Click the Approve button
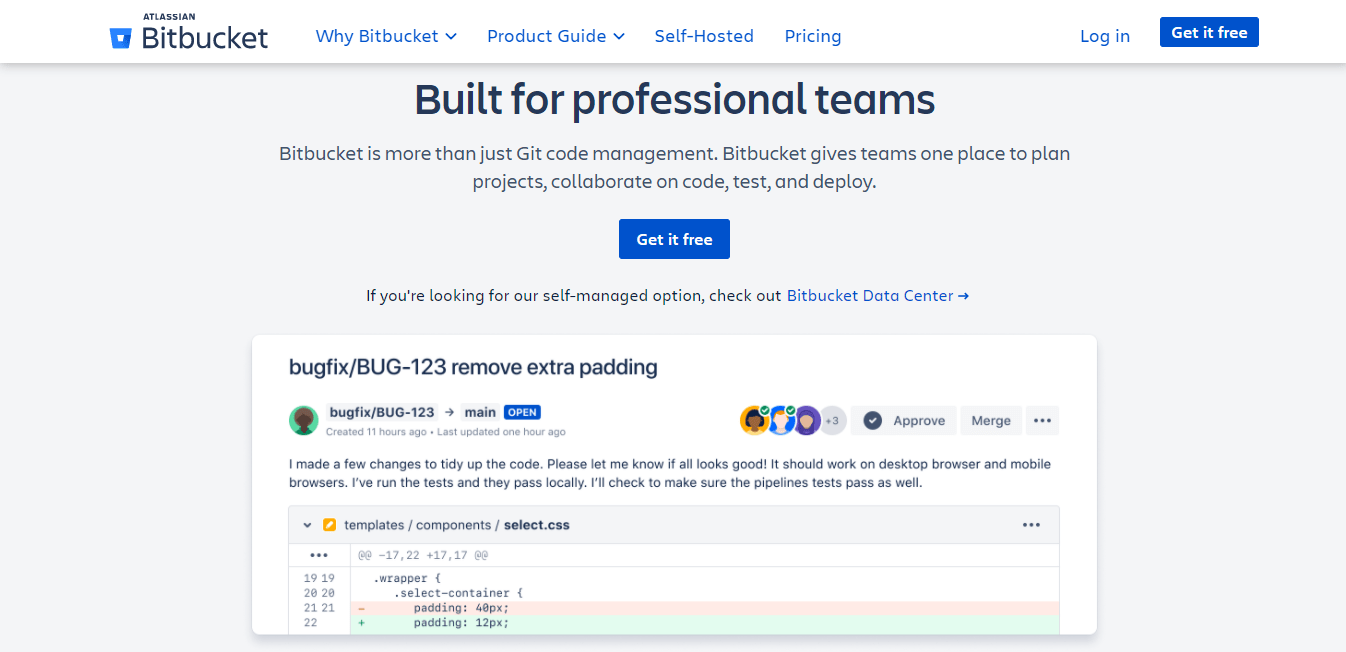This screenshot has height=652, width=1346. click(x=904, y=421)
